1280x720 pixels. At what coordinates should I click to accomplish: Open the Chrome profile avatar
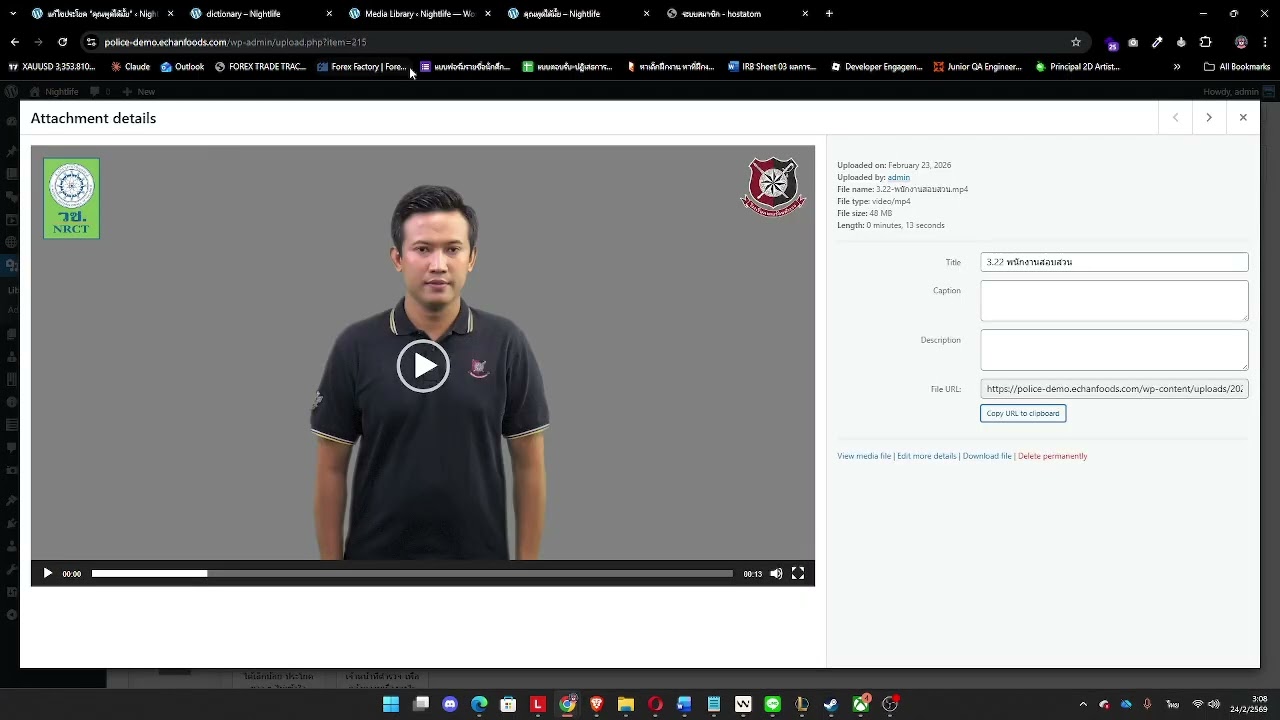pyautogui.click(x=1241, y=42)
